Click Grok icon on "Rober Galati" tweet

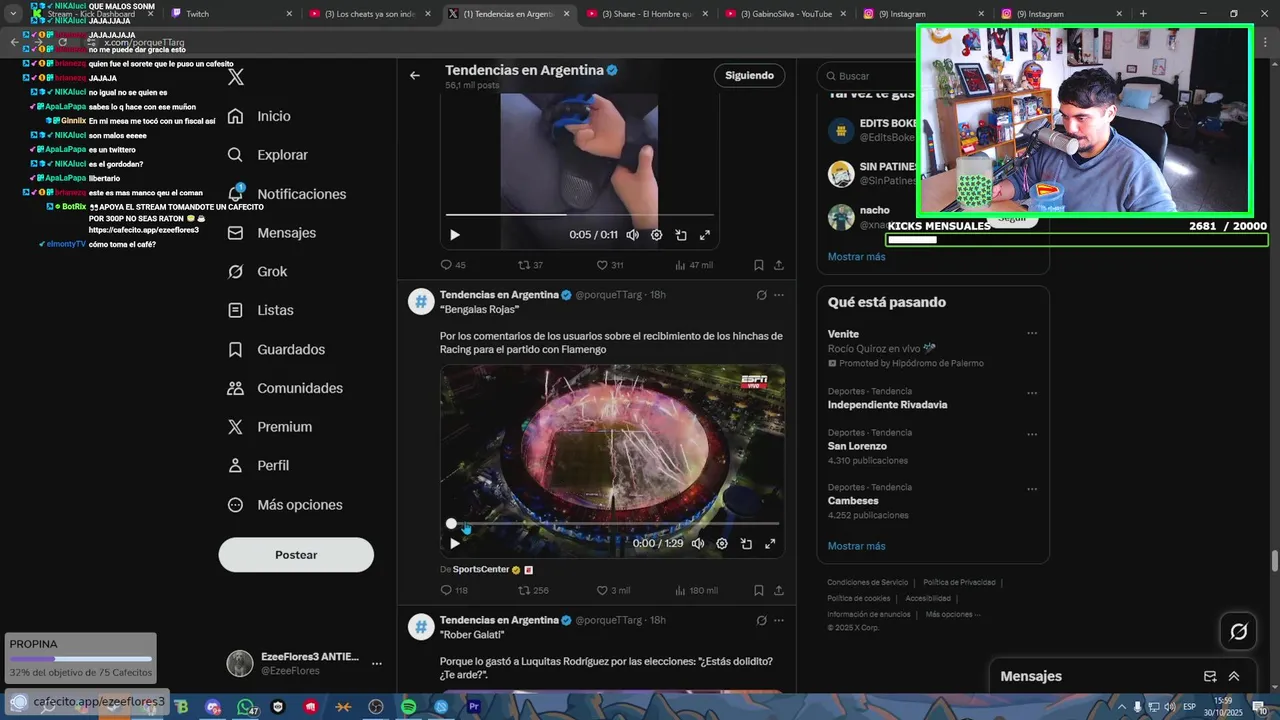(x=761, y=620)
